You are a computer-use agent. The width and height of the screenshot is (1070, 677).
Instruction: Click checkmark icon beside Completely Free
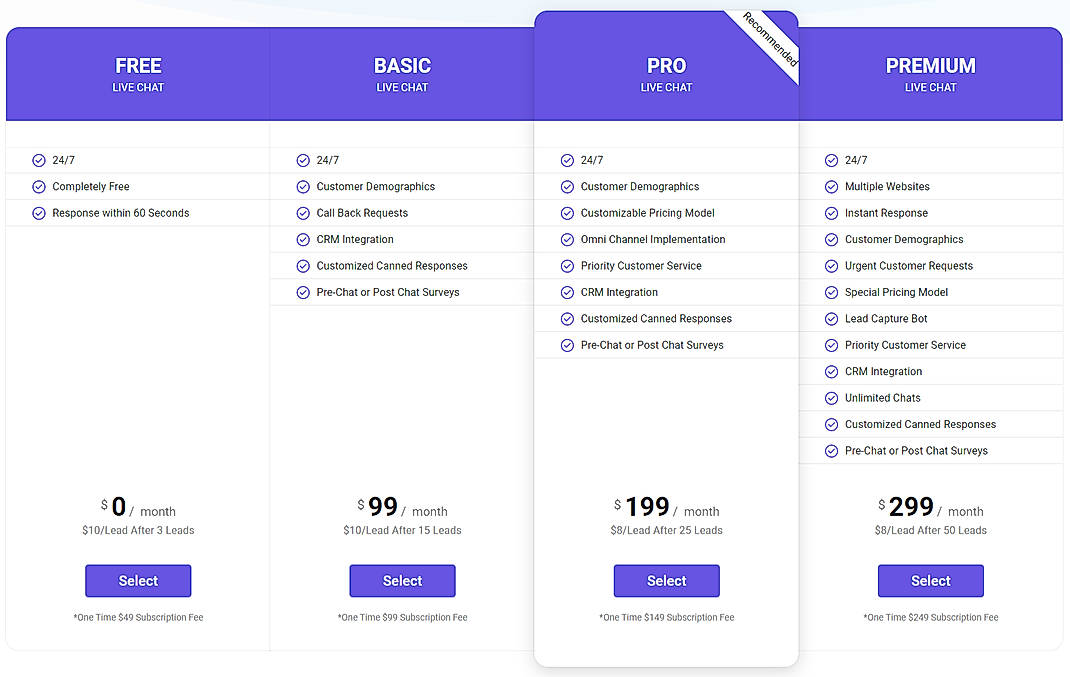pyautogui.click(x=39, y=187)
